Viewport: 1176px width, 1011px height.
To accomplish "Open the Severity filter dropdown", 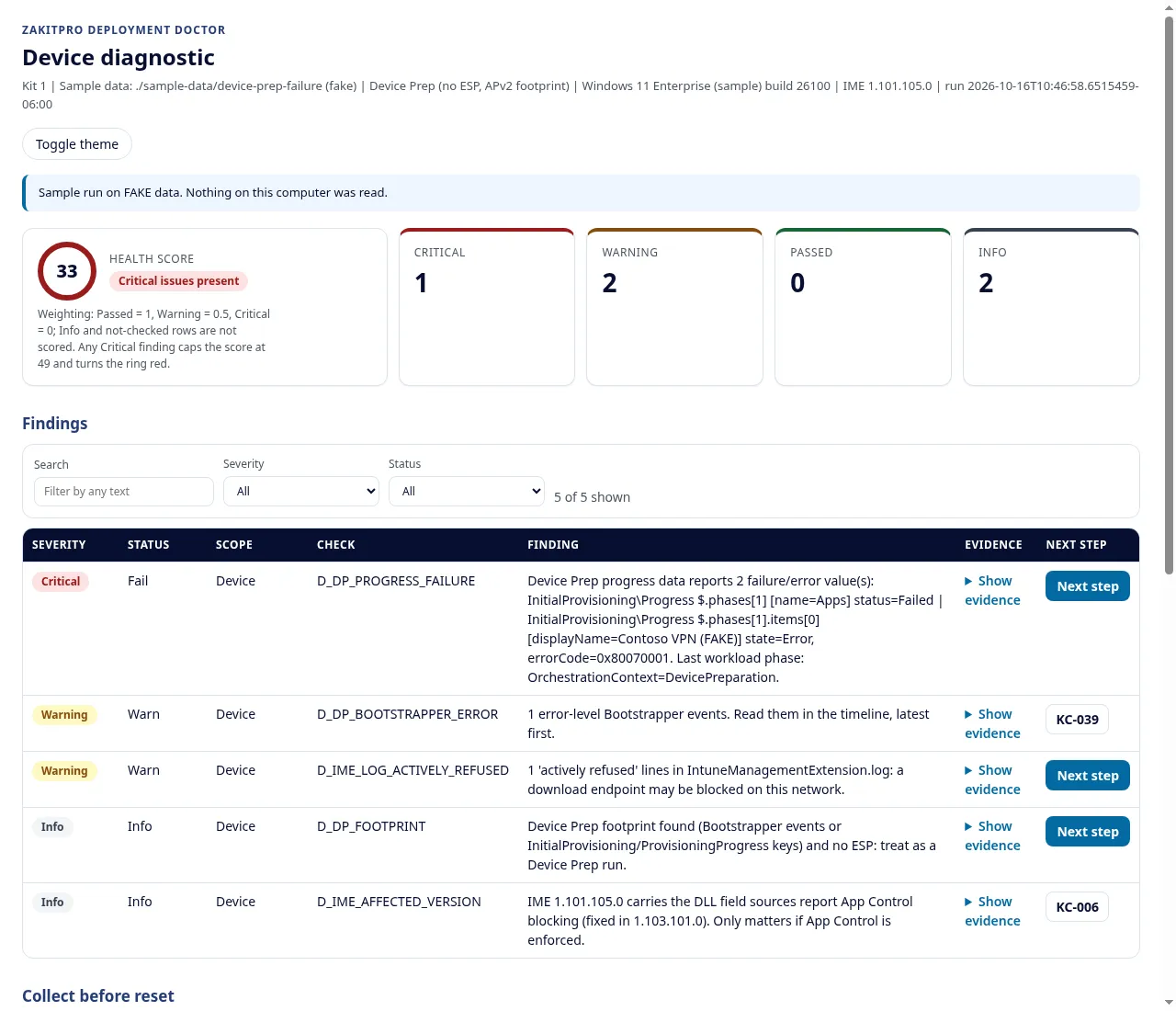I will (301, 491).
